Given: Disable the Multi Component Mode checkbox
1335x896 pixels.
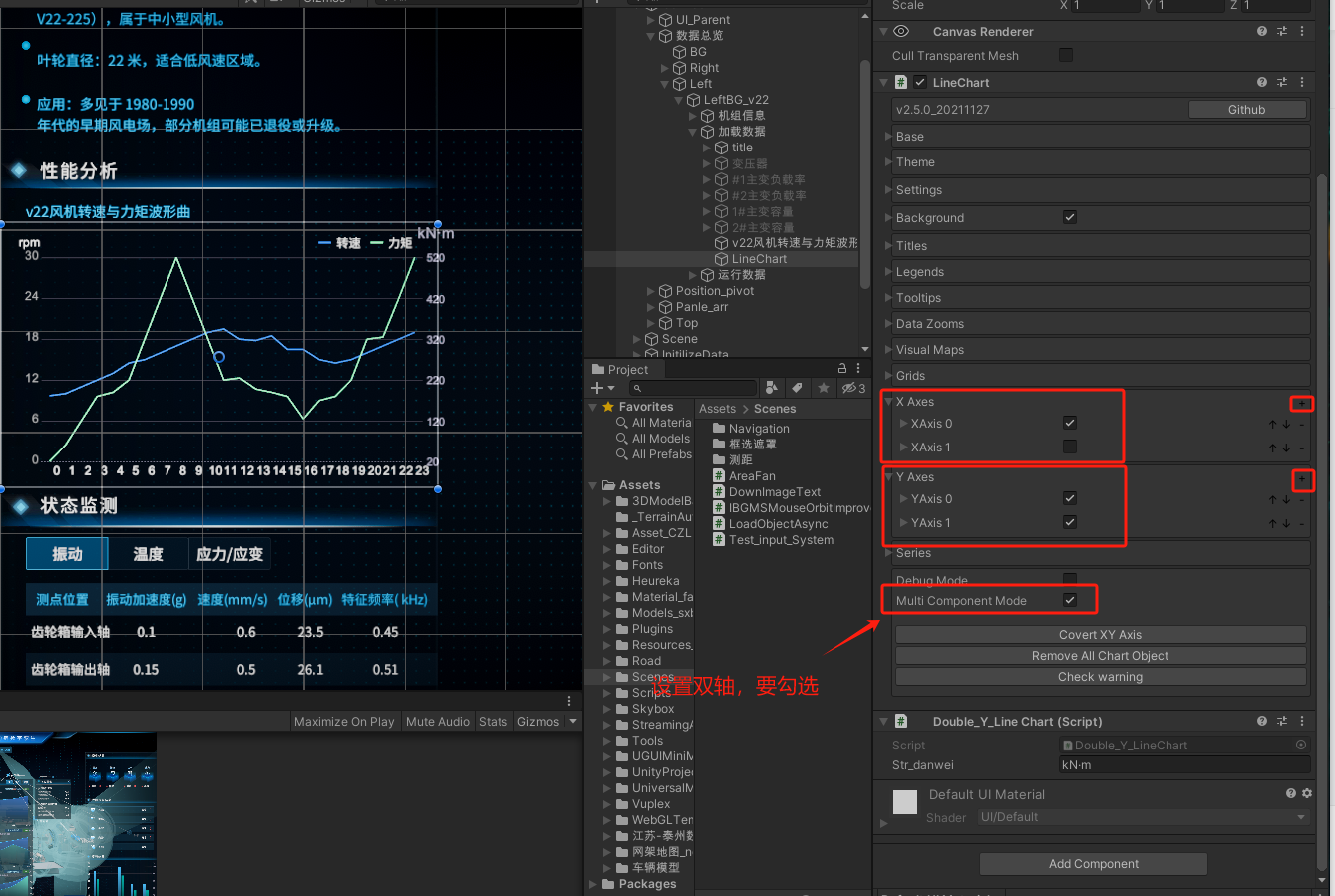Looking at the screenshot, I should [1070, 600].
